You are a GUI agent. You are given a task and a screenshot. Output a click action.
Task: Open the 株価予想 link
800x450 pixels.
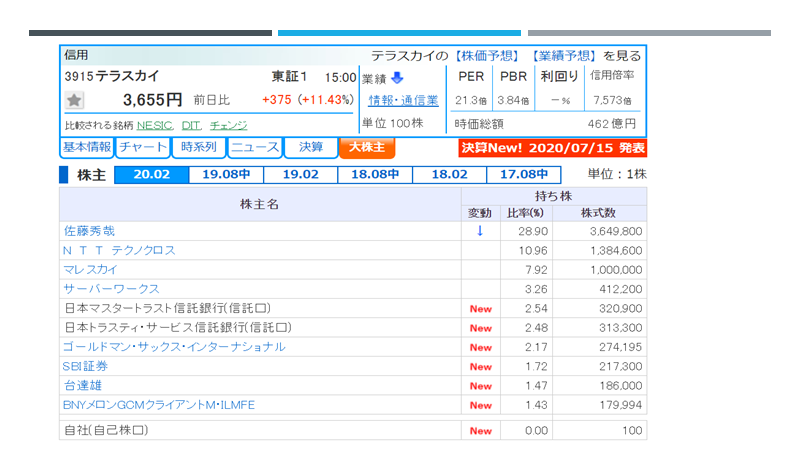(x=487, y=56)
